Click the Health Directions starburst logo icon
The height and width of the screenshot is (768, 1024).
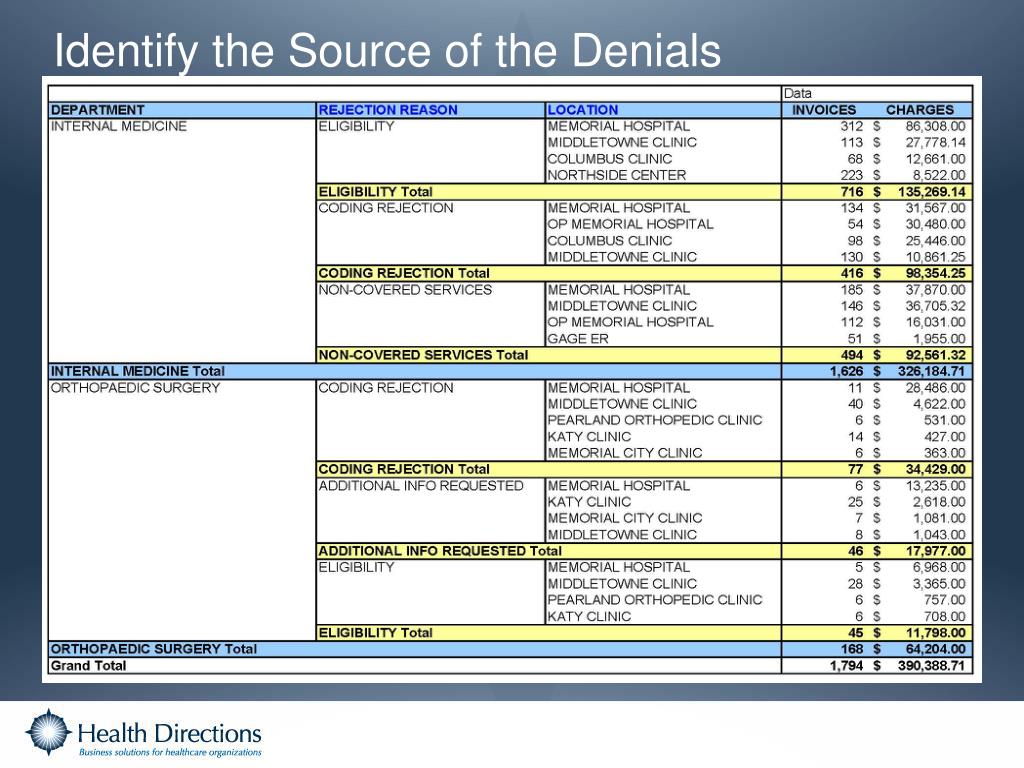[x=48, y=732]
